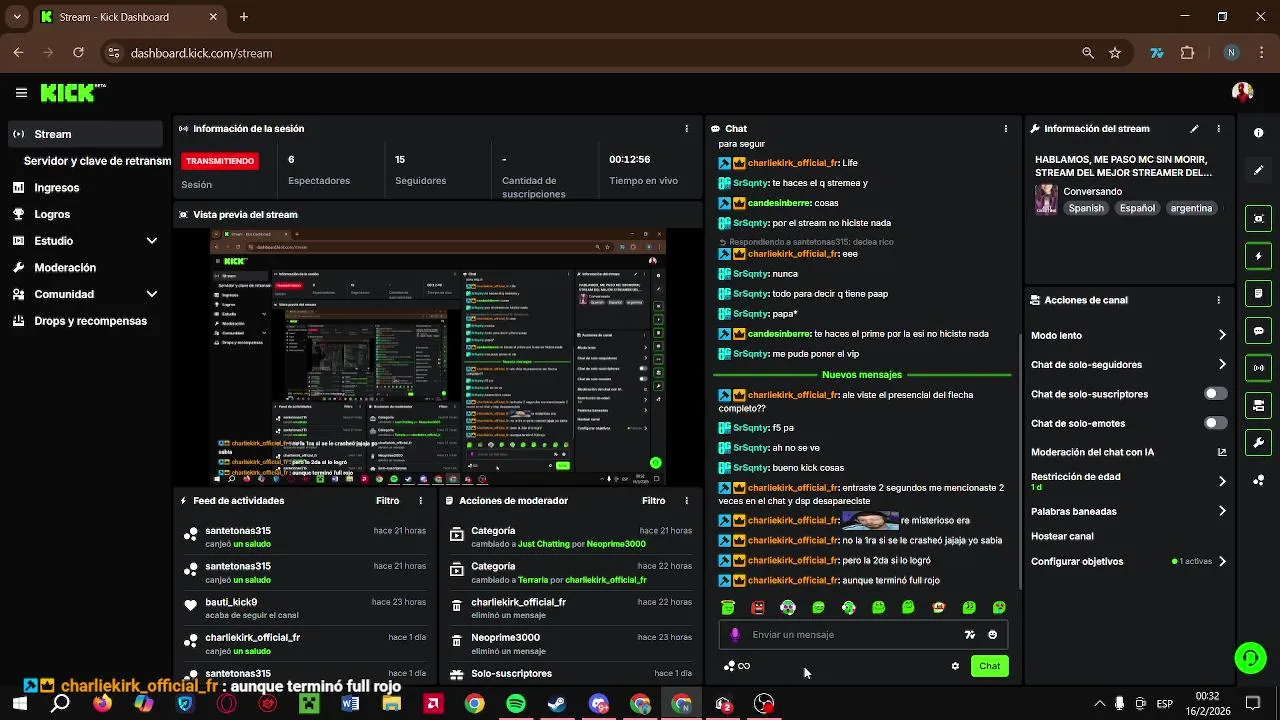Click the argentina tag

pos(1191,208)
